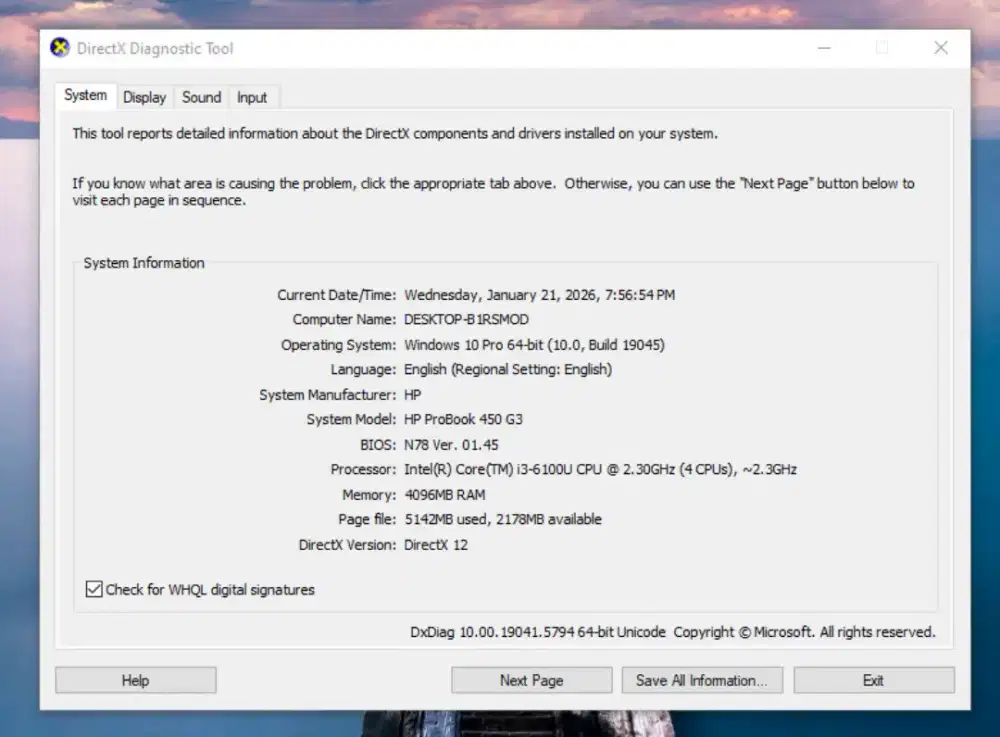Image resolution: width=1000 pixels, height=737 pixels.
Task: Click the computer name DESKTOP-B1RSMOD
Action: click(x=466, y=320)
